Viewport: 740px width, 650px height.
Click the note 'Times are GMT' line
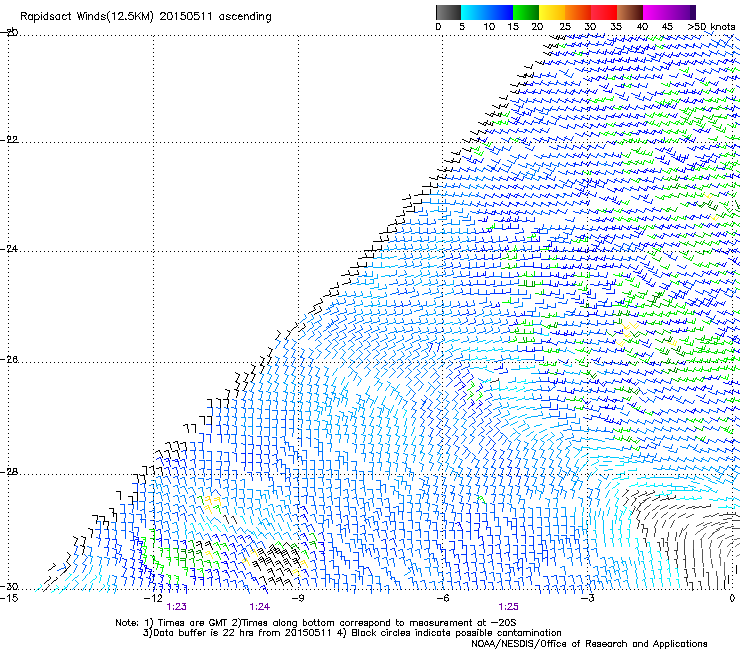coord(316,623)
